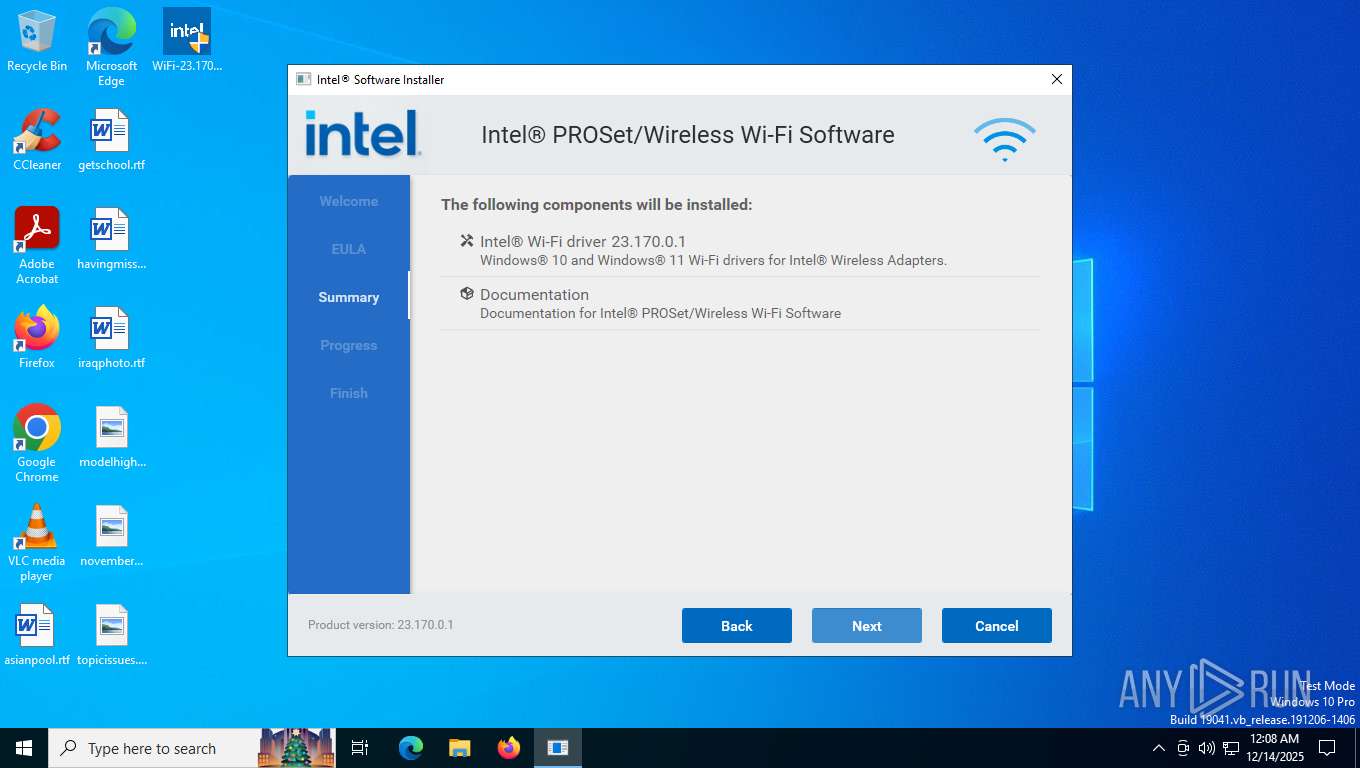Click 'Intel® Wi-Fi driver 23.170.0.1' text
This screenshot has height=768, width=1360.
coord(583,242)
